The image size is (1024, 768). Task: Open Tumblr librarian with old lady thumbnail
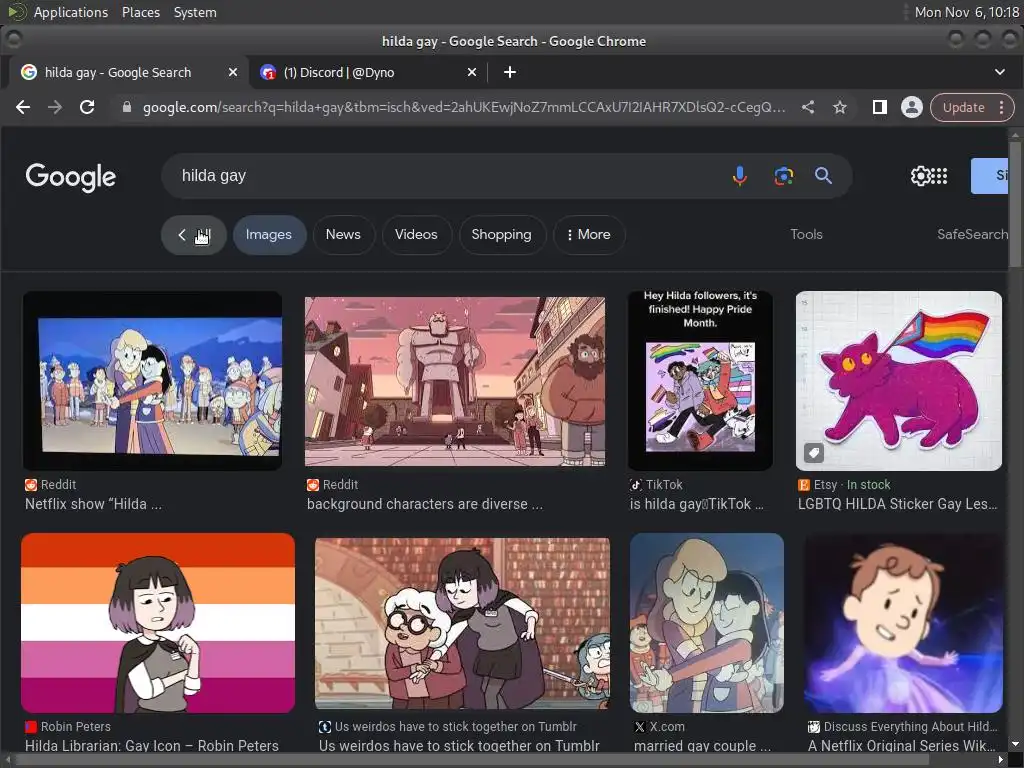462,623
